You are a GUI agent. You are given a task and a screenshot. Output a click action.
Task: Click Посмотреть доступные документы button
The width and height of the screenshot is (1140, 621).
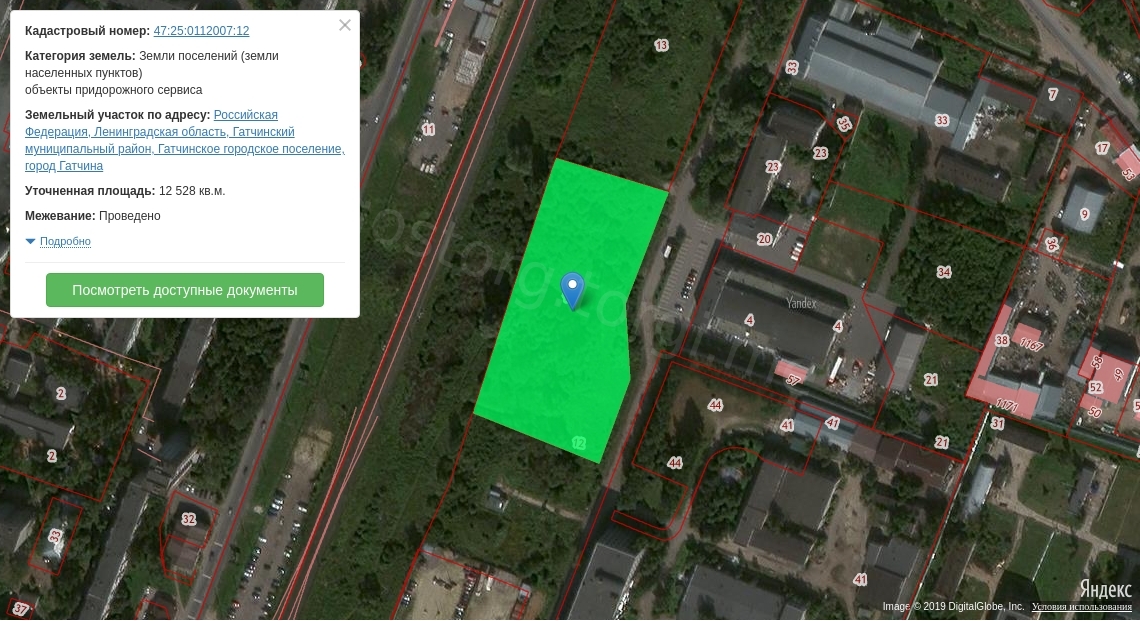pyautogui.click(x=185, y=290)
